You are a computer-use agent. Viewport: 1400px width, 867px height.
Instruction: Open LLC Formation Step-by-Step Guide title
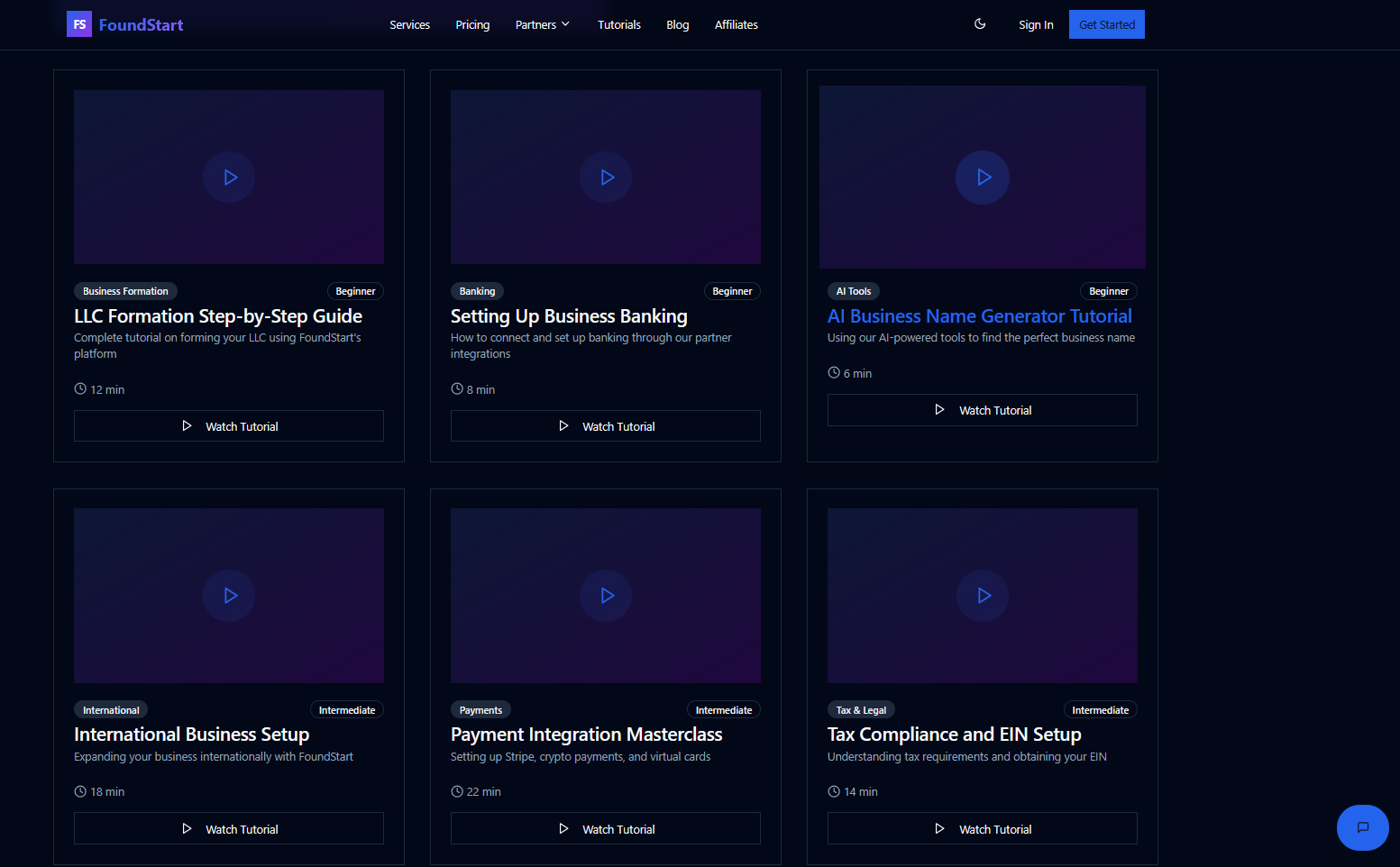tap(218, 316)
